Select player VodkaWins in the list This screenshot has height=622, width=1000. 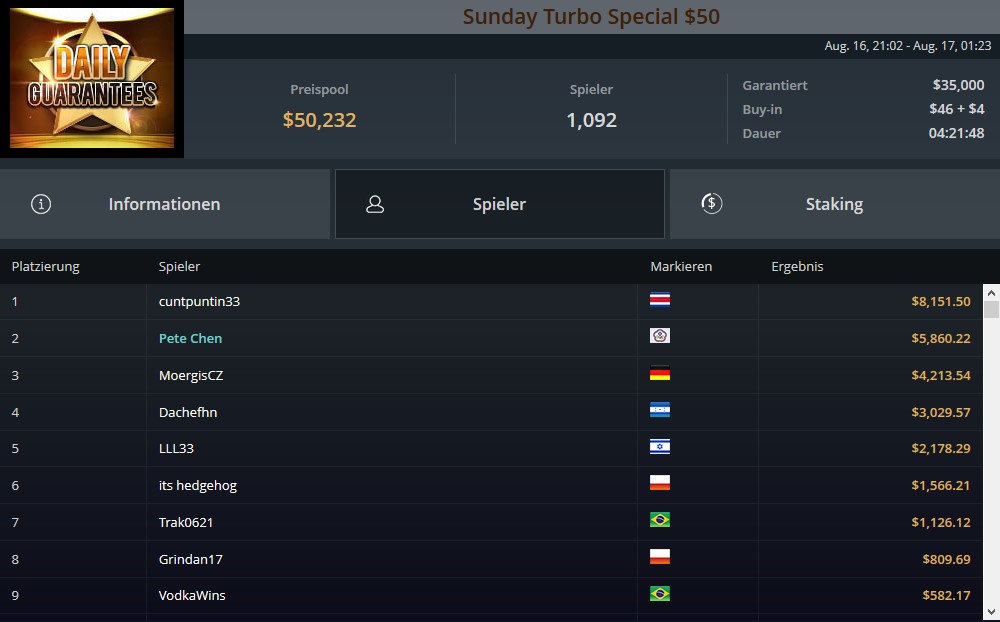click(192, 595)
